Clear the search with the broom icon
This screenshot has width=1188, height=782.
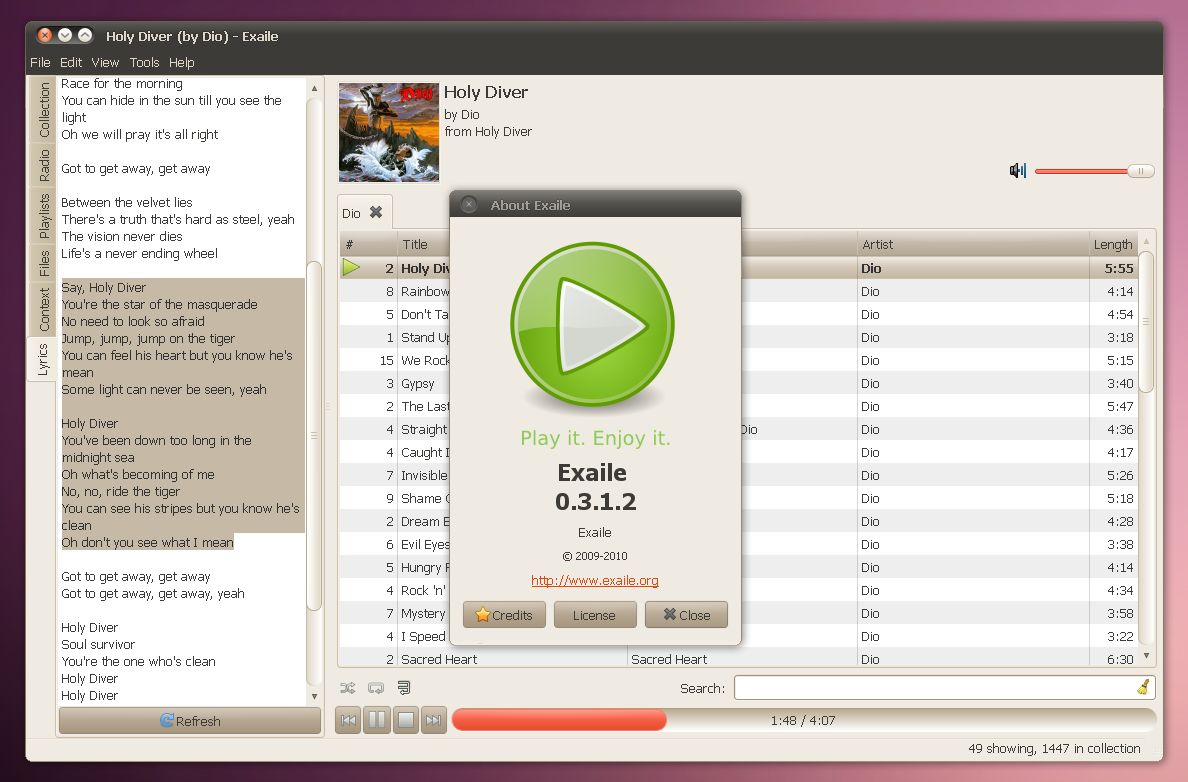[1143, 688]
